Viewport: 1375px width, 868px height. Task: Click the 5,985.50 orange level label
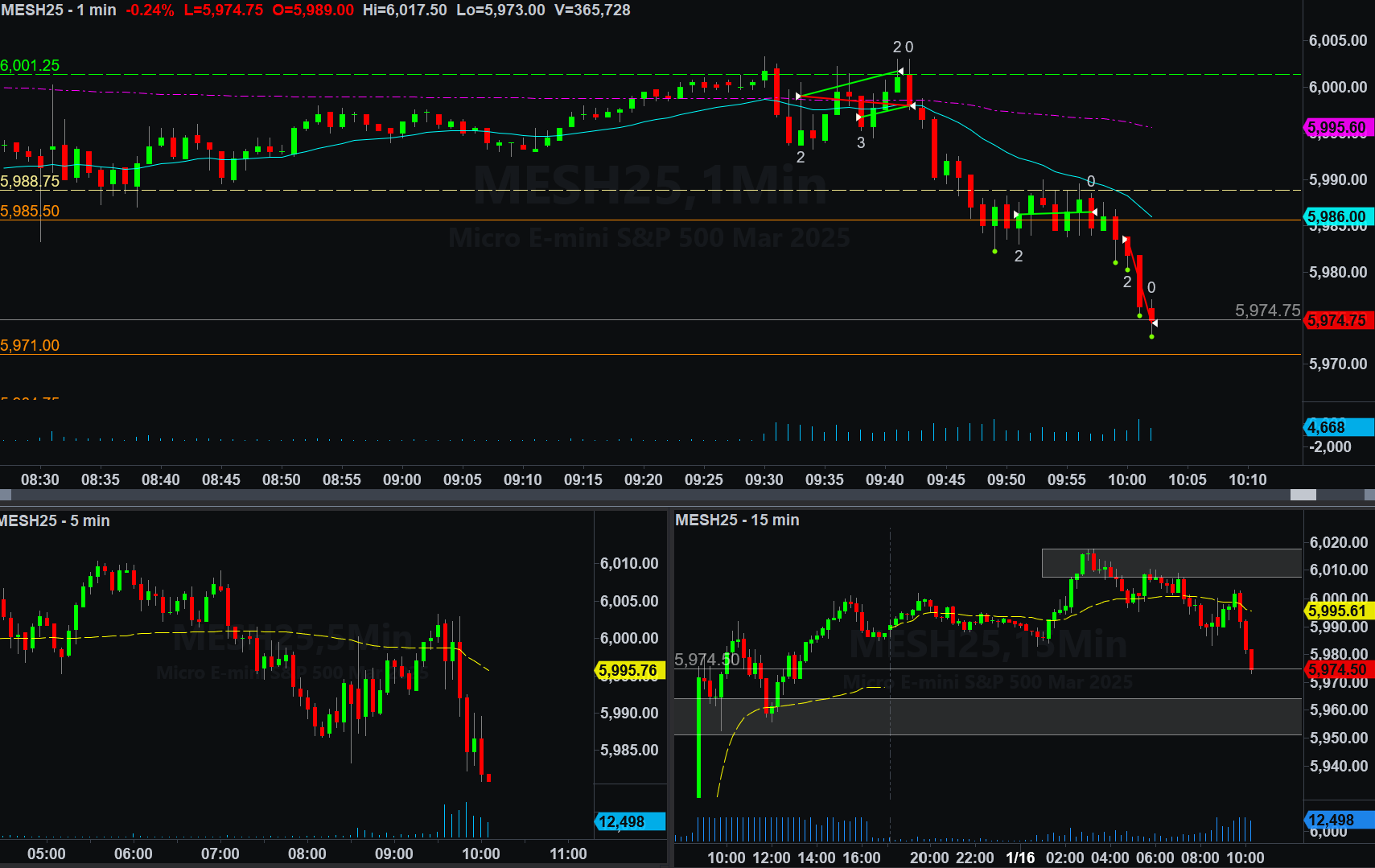[30, 211]
